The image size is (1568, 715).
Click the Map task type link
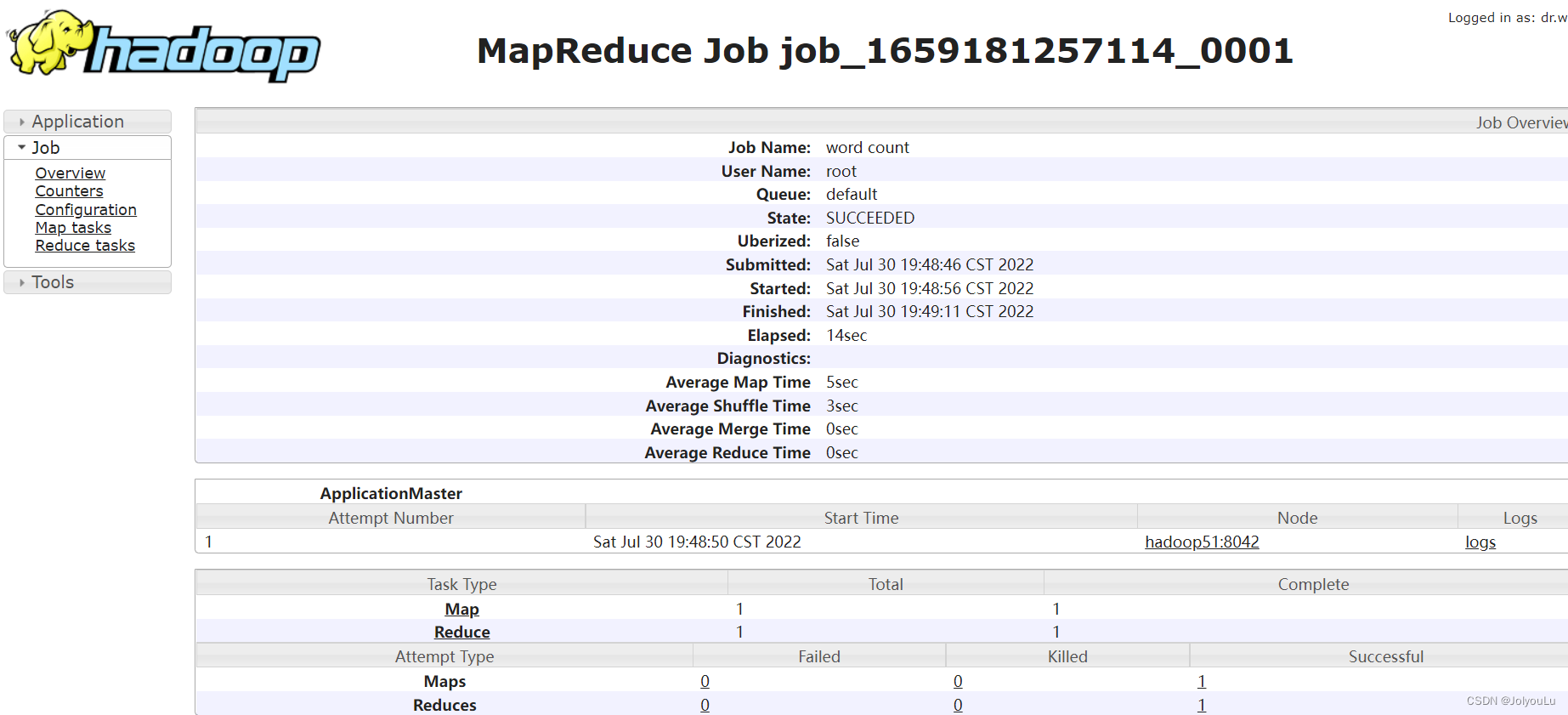(461, 610)
